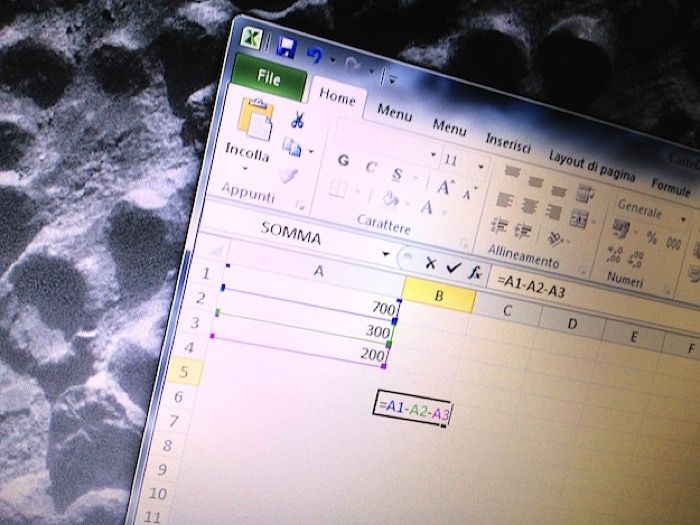Viewport: 700px width, 525px height.
Task: Select highlighted column header B
Action: tap(439, 295)
